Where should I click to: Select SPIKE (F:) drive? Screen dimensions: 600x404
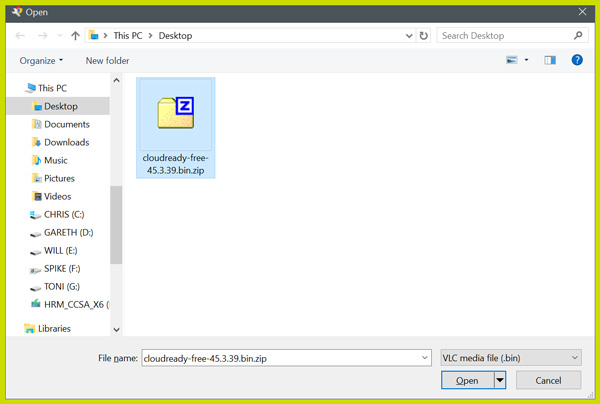[x=55, y=268]
